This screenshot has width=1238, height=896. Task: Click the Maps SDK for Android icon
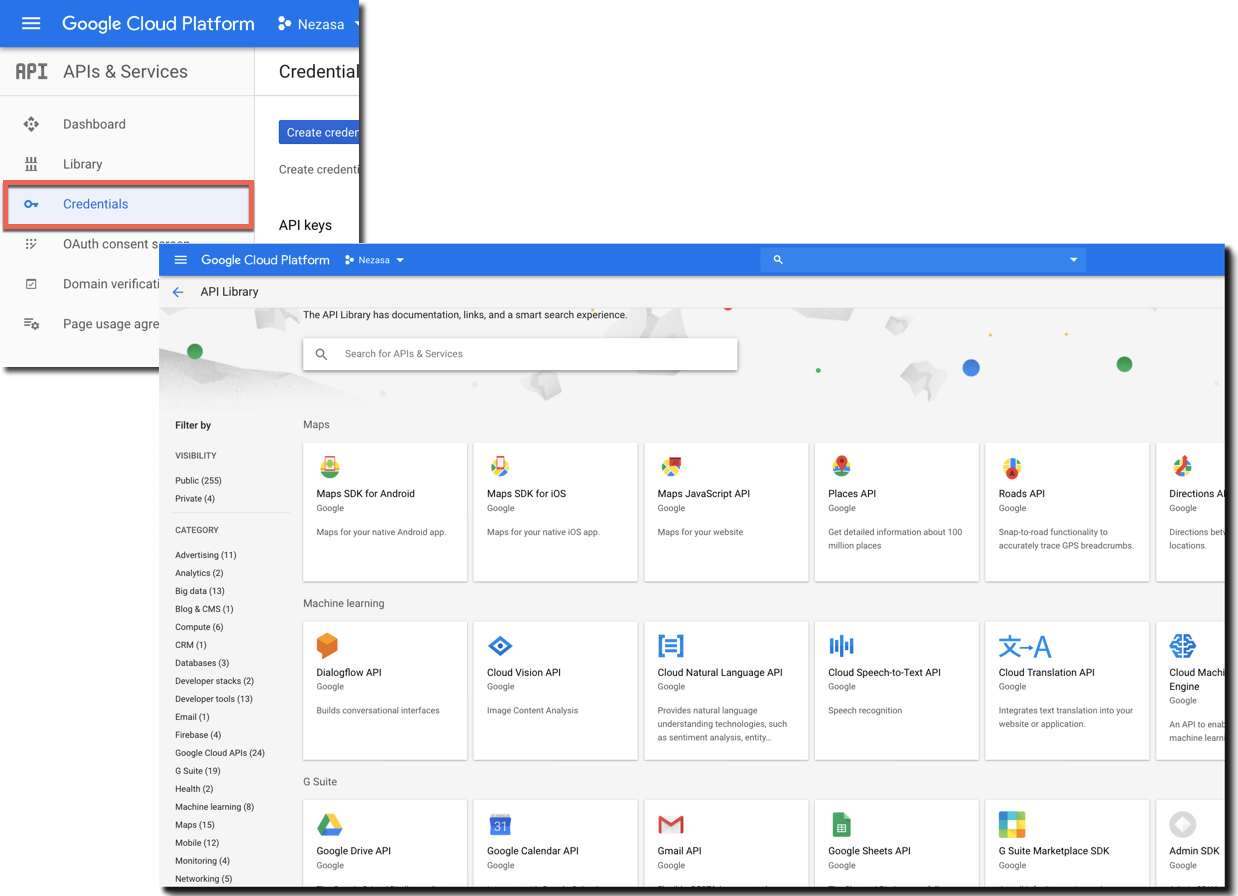pyautogui.click(x=329, y=466)
